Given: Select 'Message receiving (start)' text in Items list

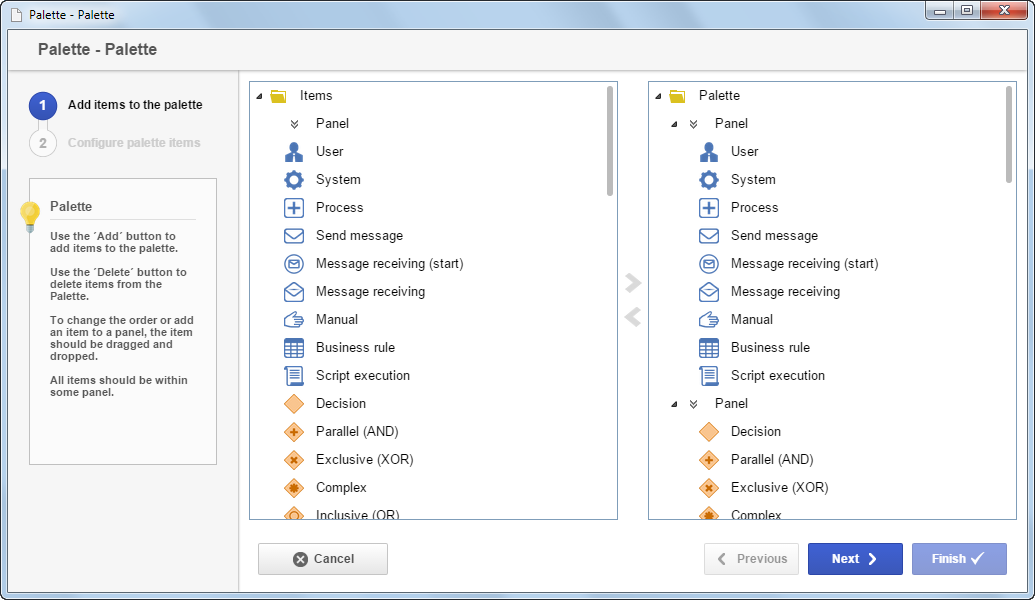Looking at the screenshot, I should click(x=389, y=263).
